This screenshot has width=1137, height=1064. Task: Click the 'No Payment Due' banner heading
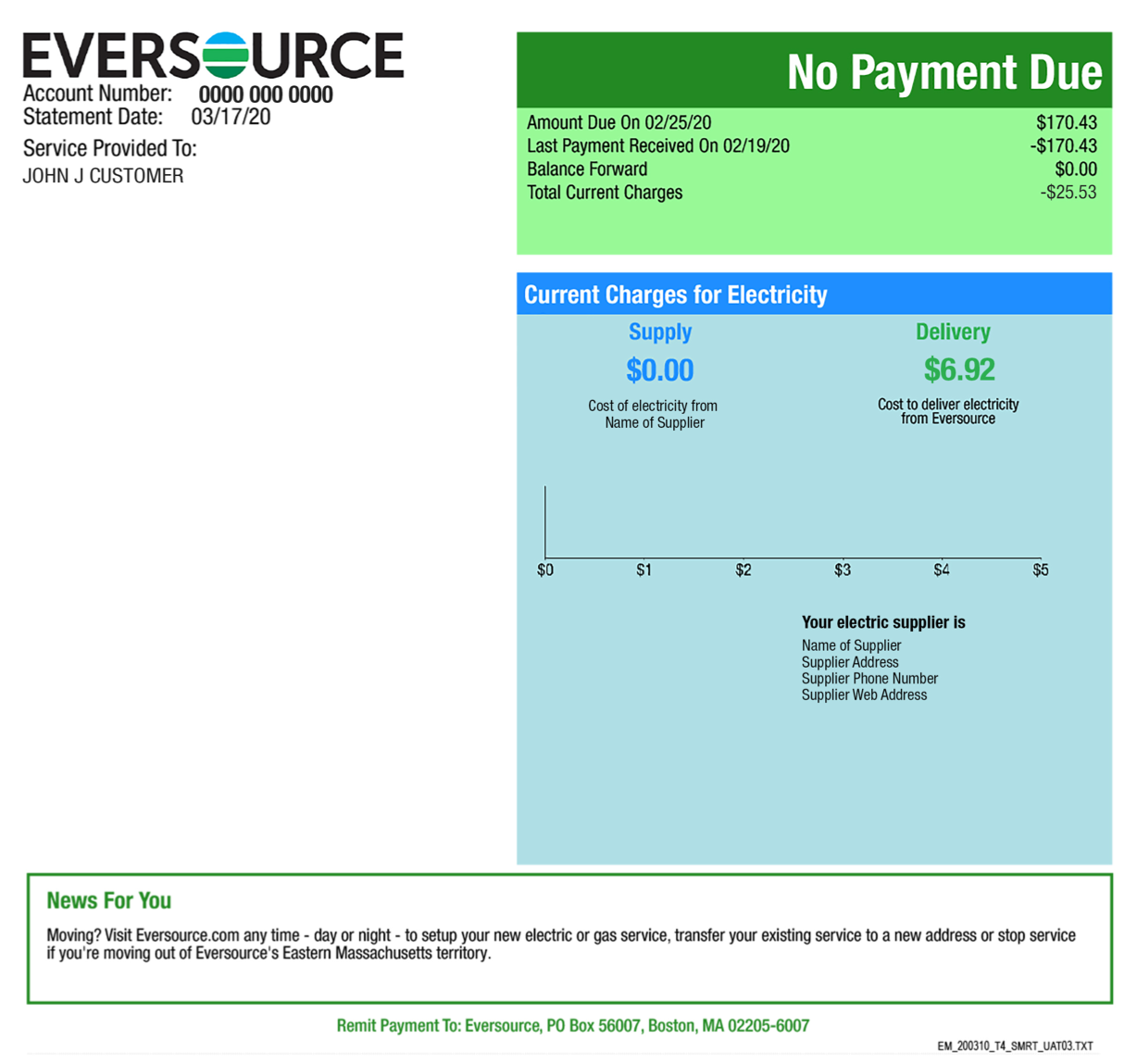tap(944, 72)
